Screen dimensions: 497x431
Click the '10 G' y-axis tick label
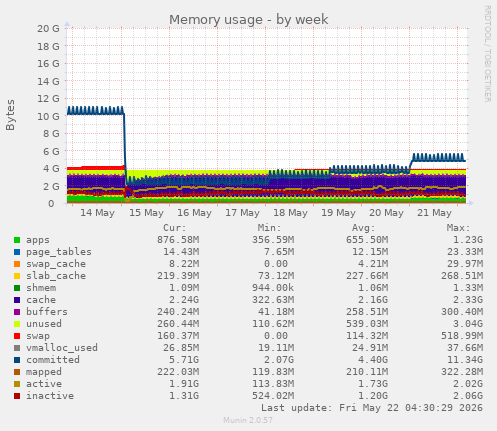click(x=48, y=116)
